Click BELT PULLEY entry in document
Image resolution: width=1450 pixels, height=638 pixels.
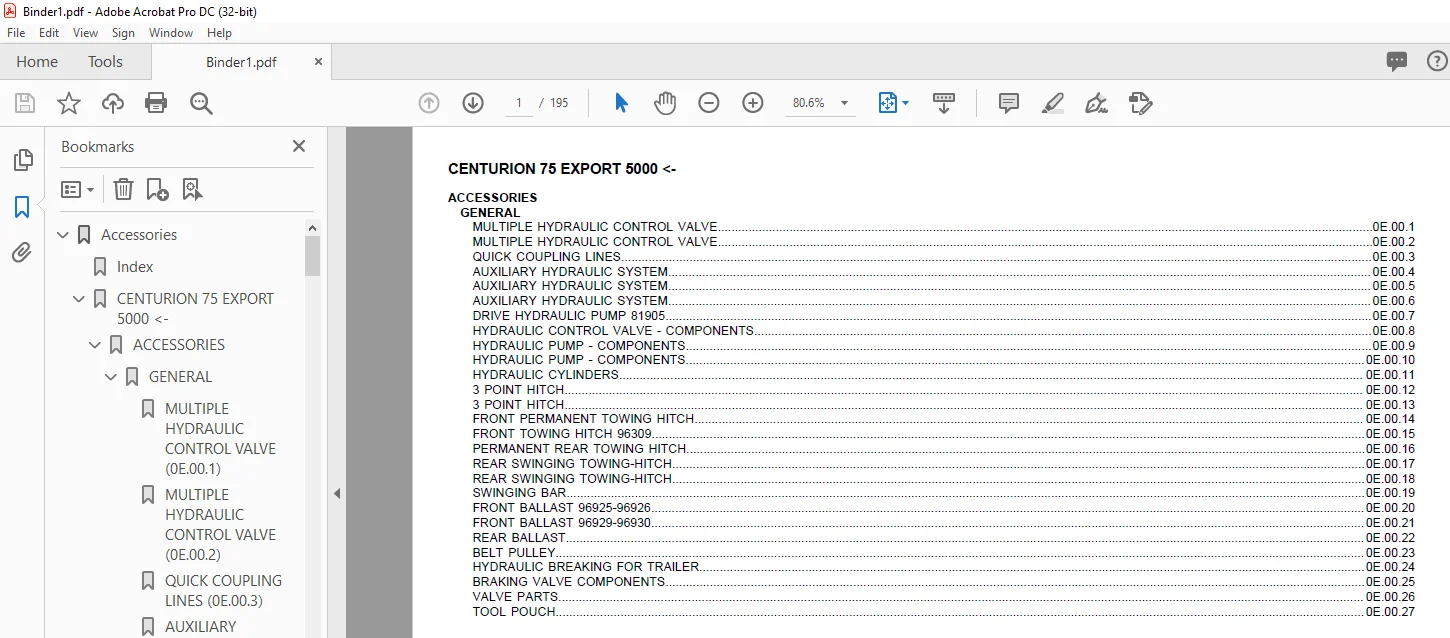tap(514, 552)
